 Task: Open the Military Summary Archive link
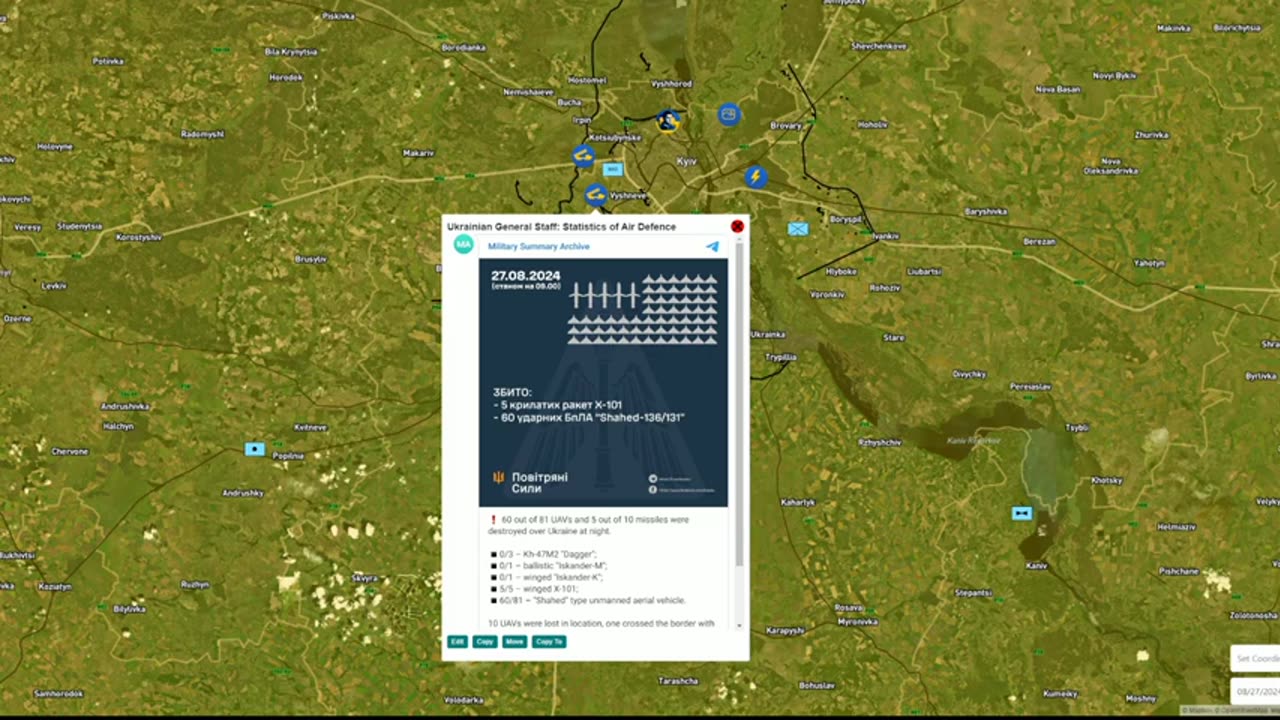tap(539, 246)
